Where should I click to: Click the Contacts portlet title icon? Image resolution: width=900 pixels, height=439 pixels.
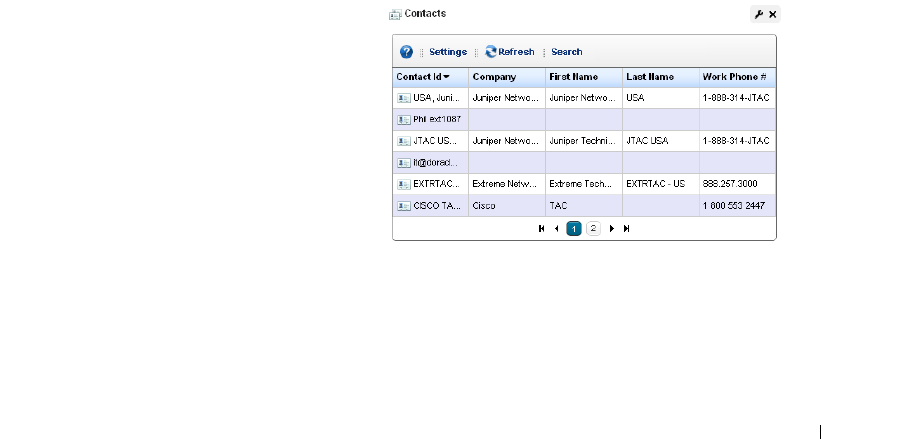click(x=395, y=15)
